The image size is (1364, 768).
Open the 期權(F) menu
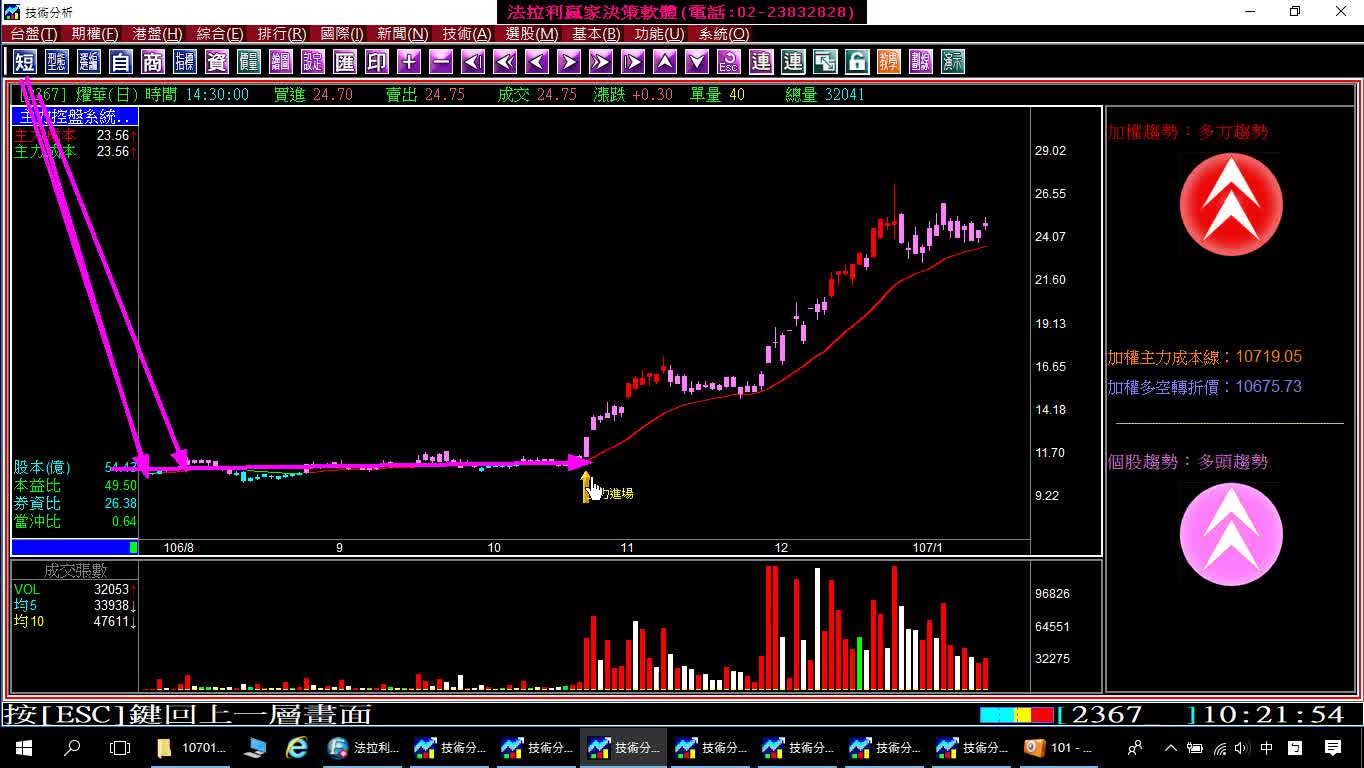click(x=95, y=34)
